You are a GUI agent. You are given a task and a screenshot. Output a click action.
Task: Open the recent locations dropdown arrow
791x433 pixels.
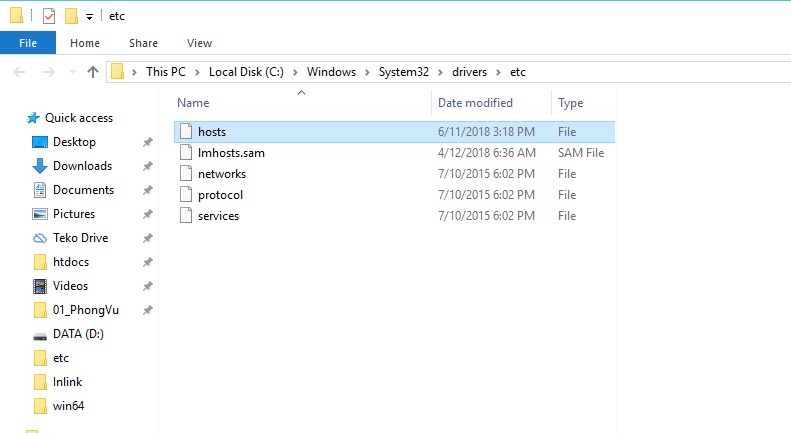tap(70, 73)
